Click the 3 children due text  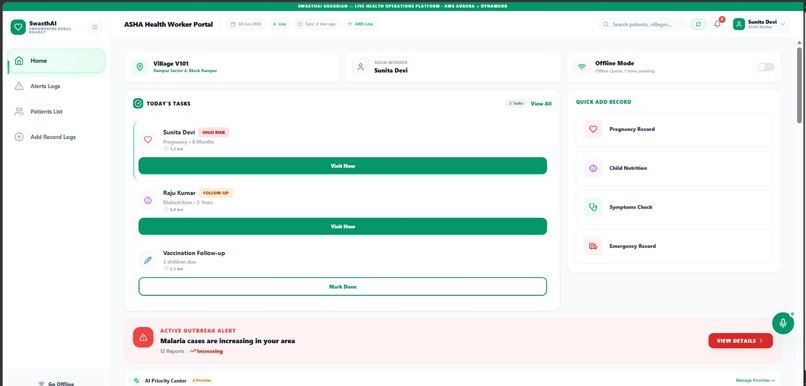coord(179,262)
